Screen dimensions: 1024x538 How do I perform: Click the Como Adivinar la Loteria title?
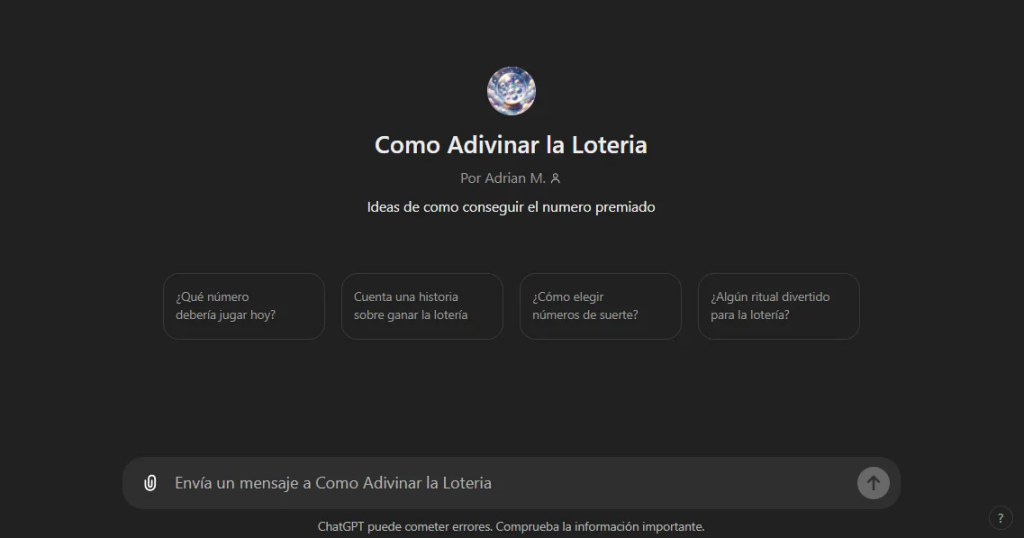tap(511, 145)
